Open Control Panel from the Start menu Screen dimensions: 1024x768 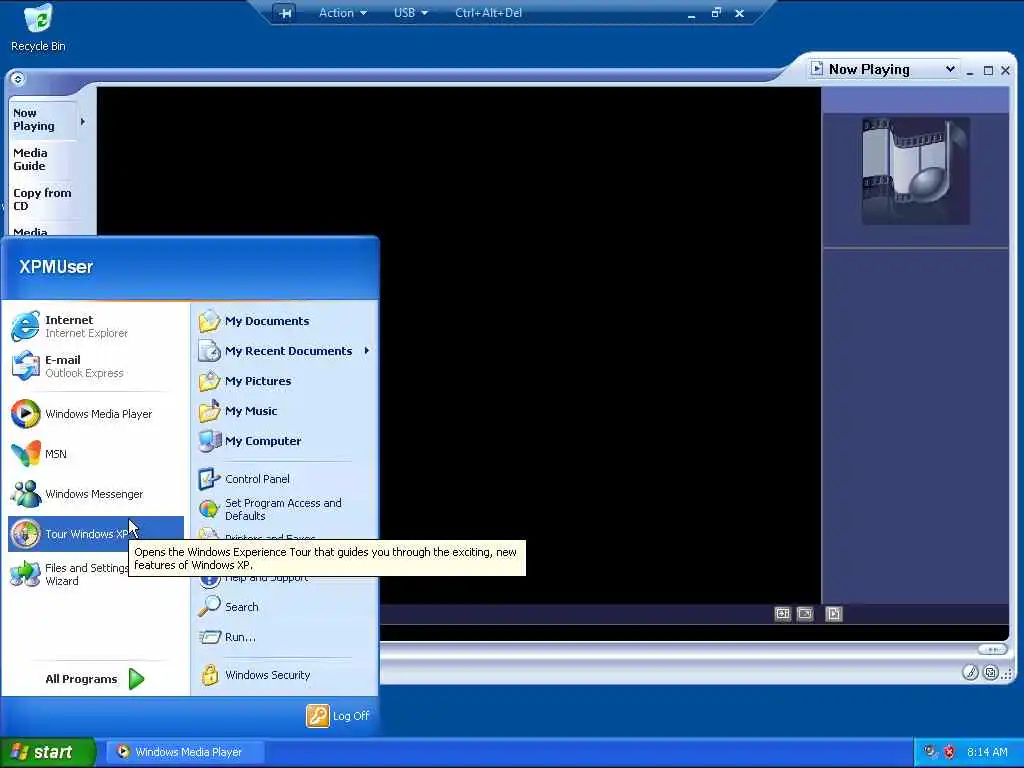(x=285, y=479)
